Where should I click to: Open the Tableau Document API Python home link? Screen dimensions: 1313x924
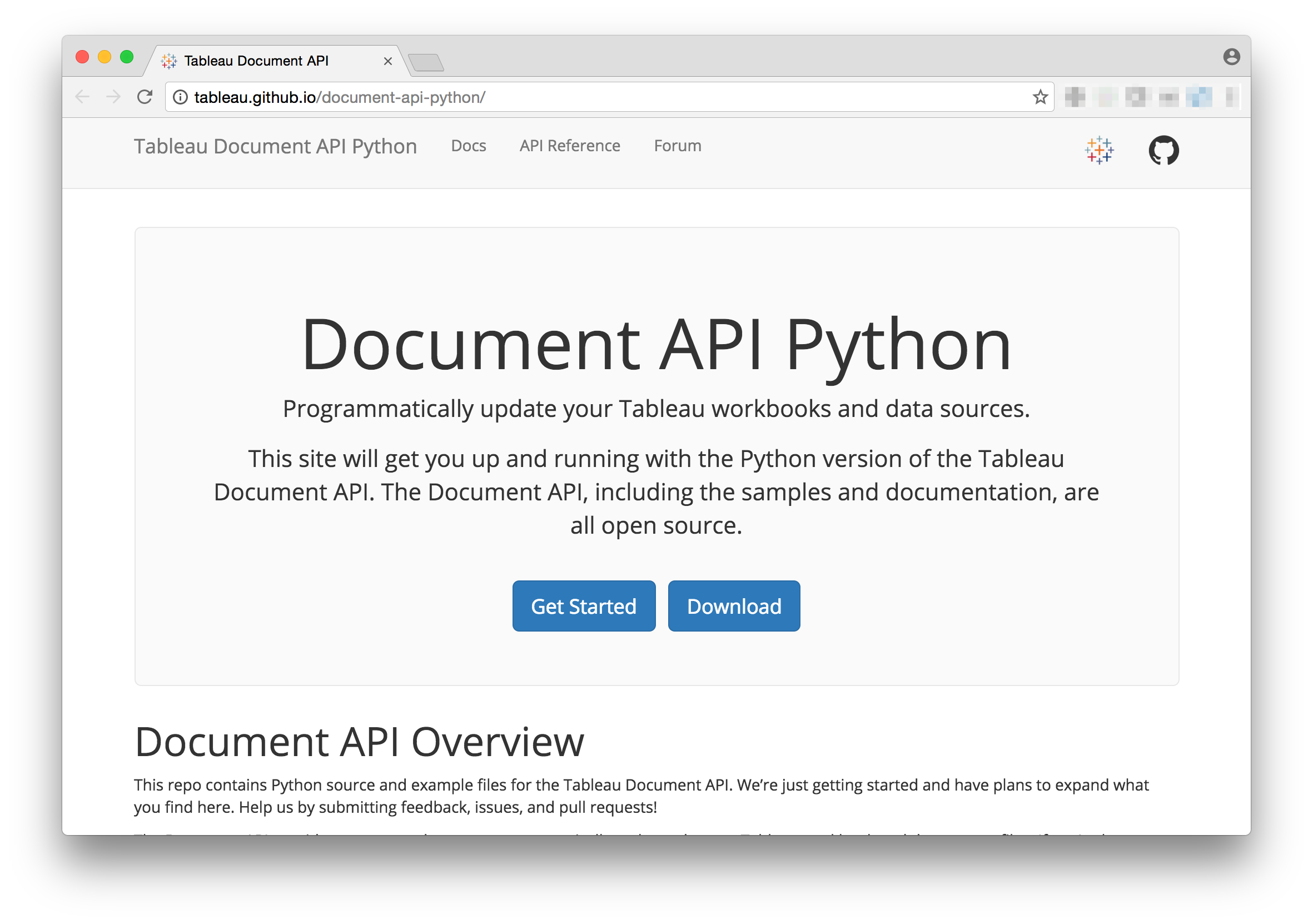pyautogui.click(x=275, y=146)
